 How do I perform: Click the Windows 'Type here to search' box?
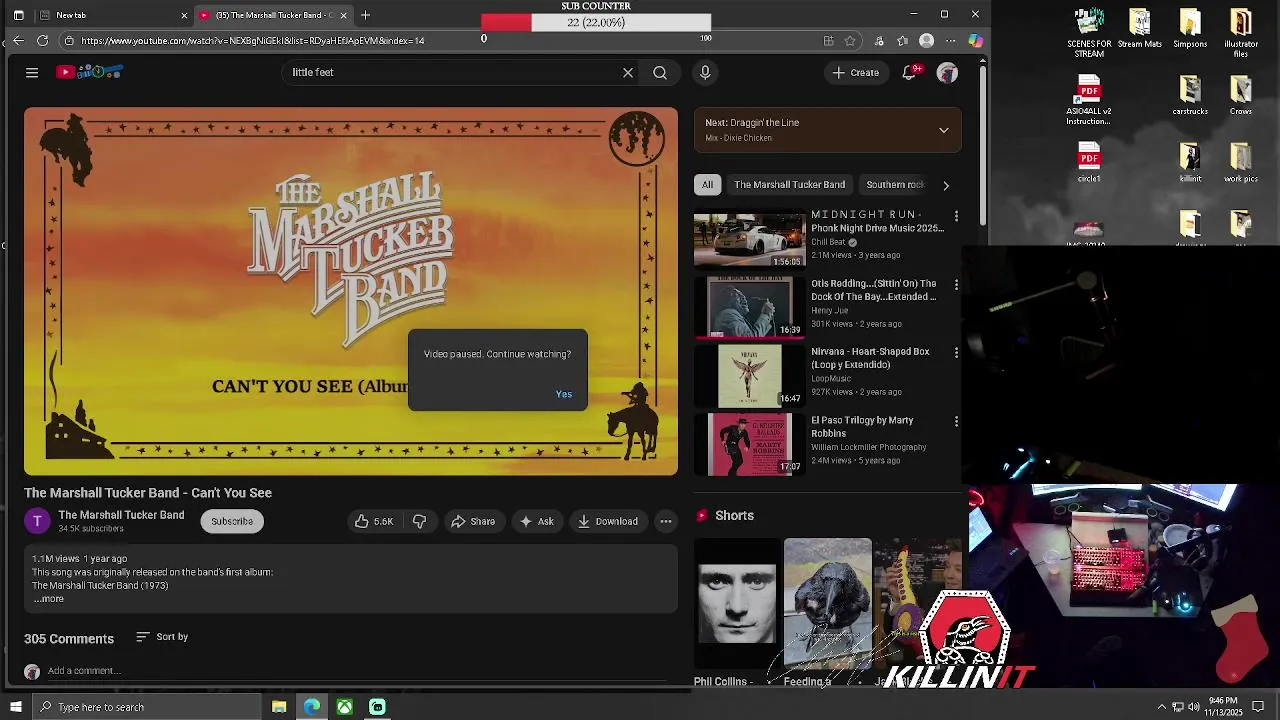click(x=146, y=707)
